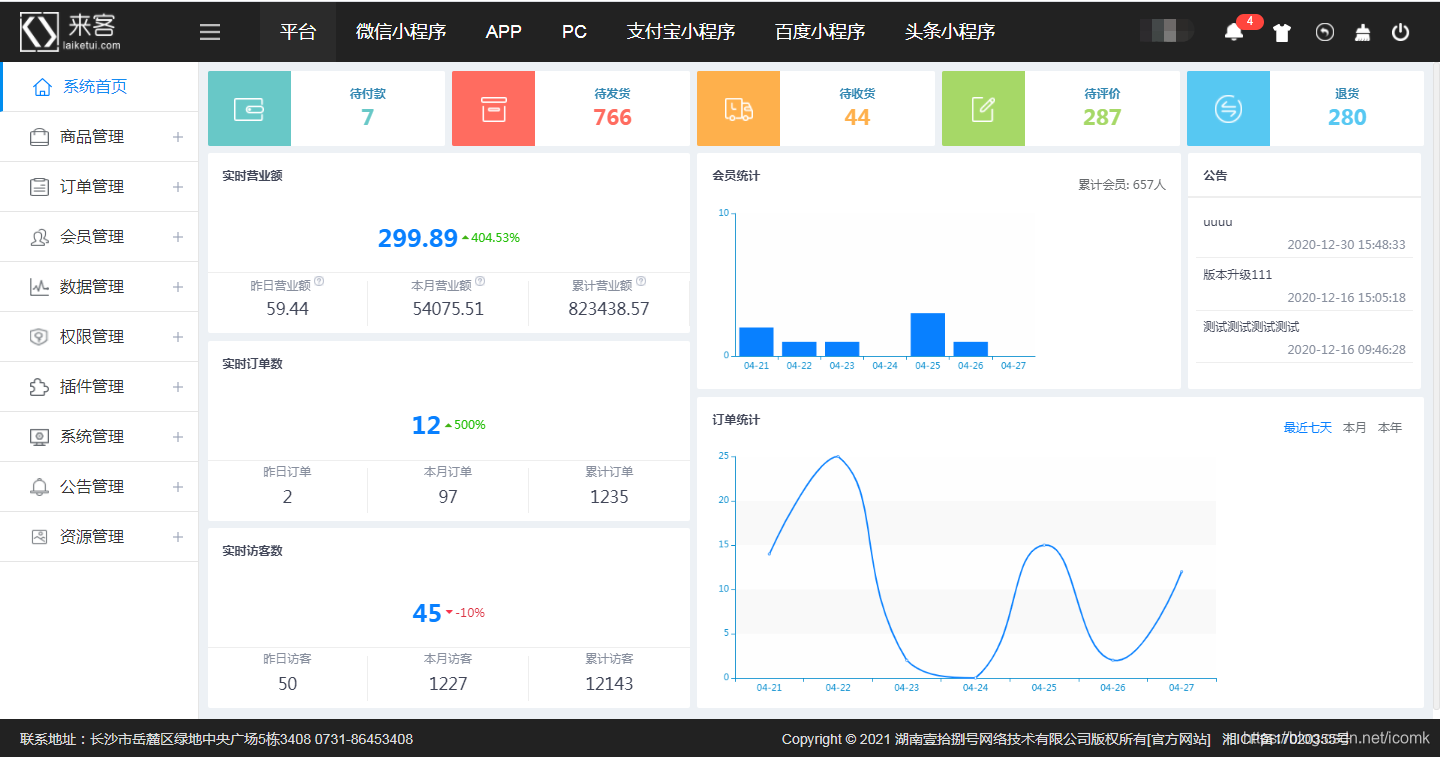Click the home icon beside 系统首页
The width and height of the screenshot is (1440, 757).
pyautogui.click(x=42, y=86)
